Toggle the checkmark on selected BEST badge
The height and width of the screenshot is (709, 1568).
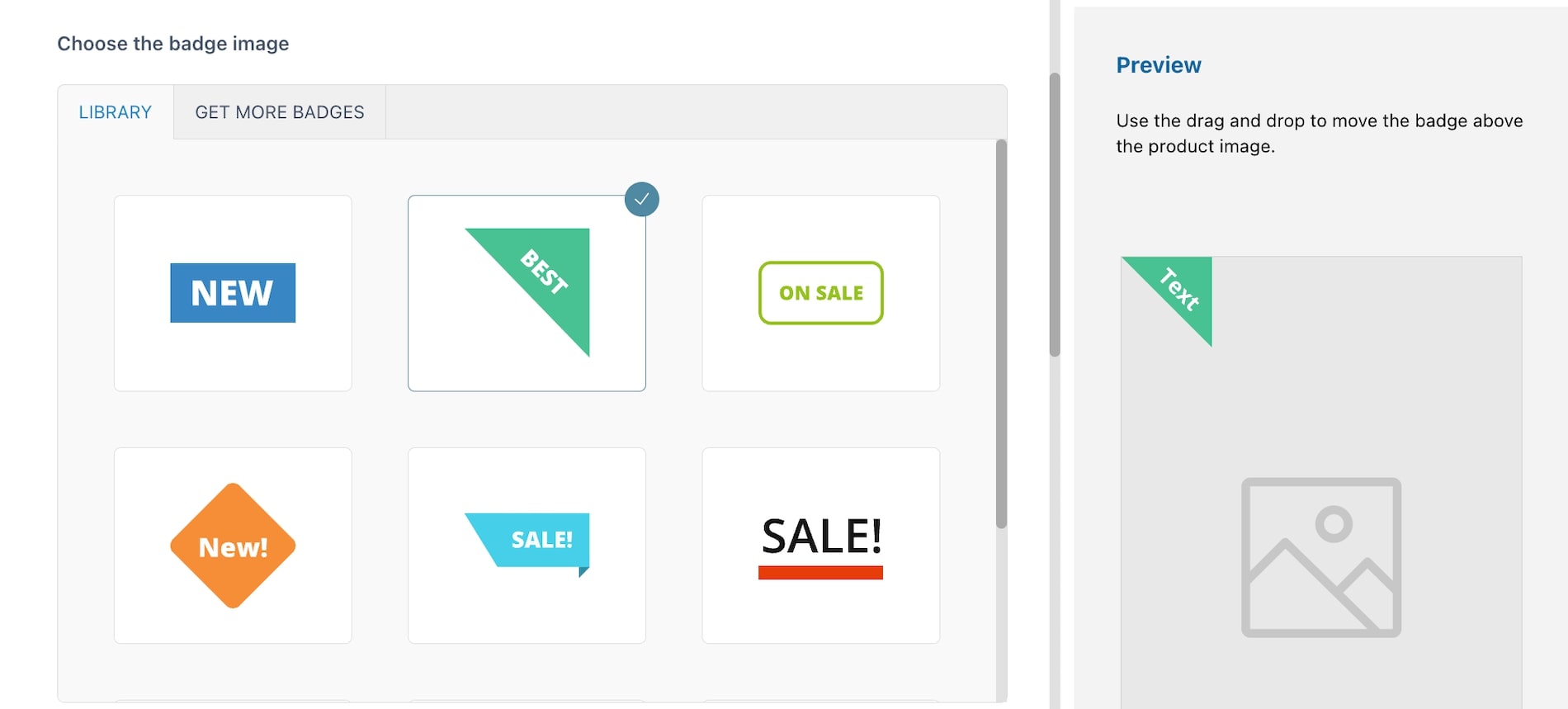click(x=642, y=199)
